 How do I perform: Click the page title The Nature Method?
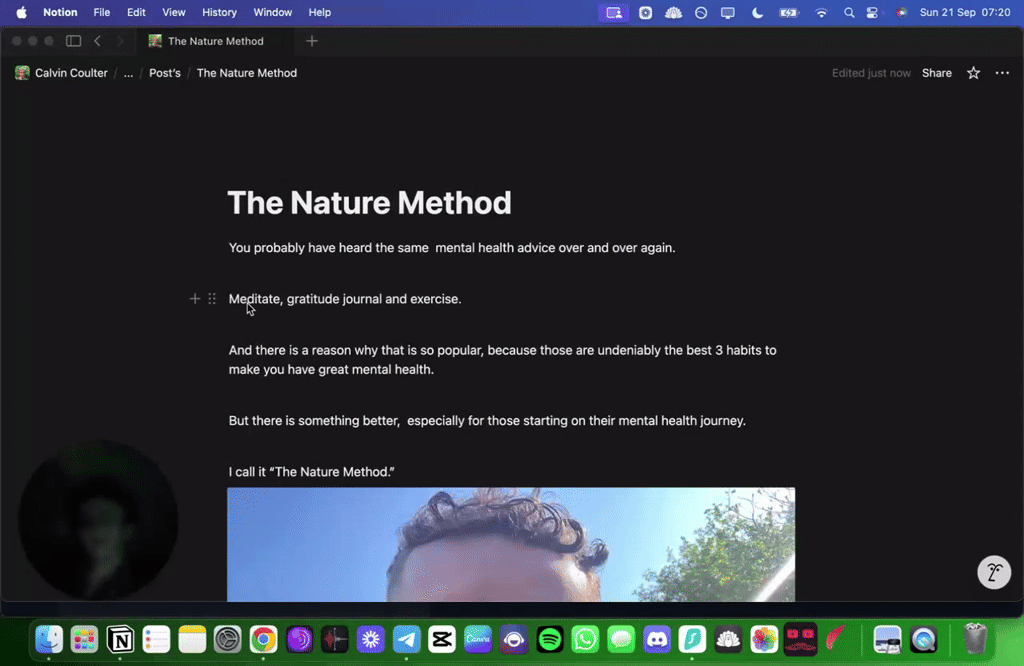click(369, 203)
